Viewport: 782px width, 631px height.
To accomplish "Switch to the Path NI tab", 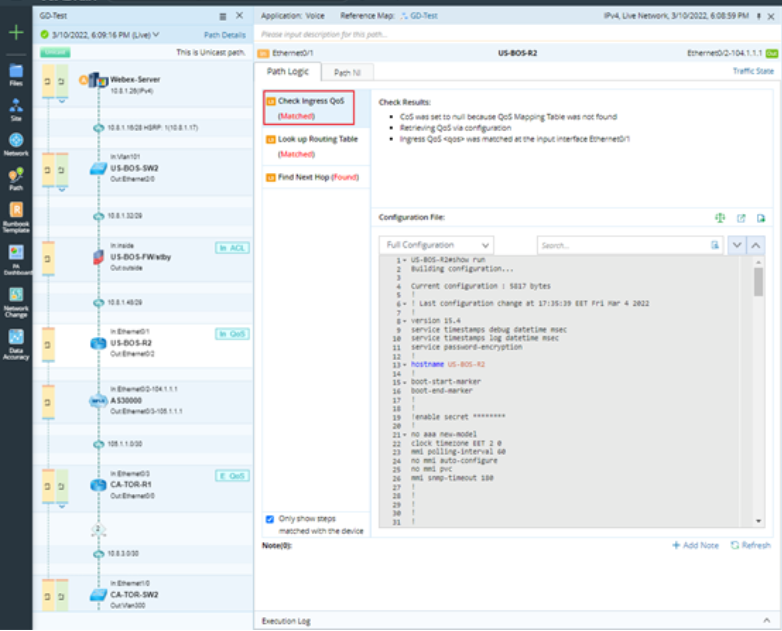I will pos(347,73).
